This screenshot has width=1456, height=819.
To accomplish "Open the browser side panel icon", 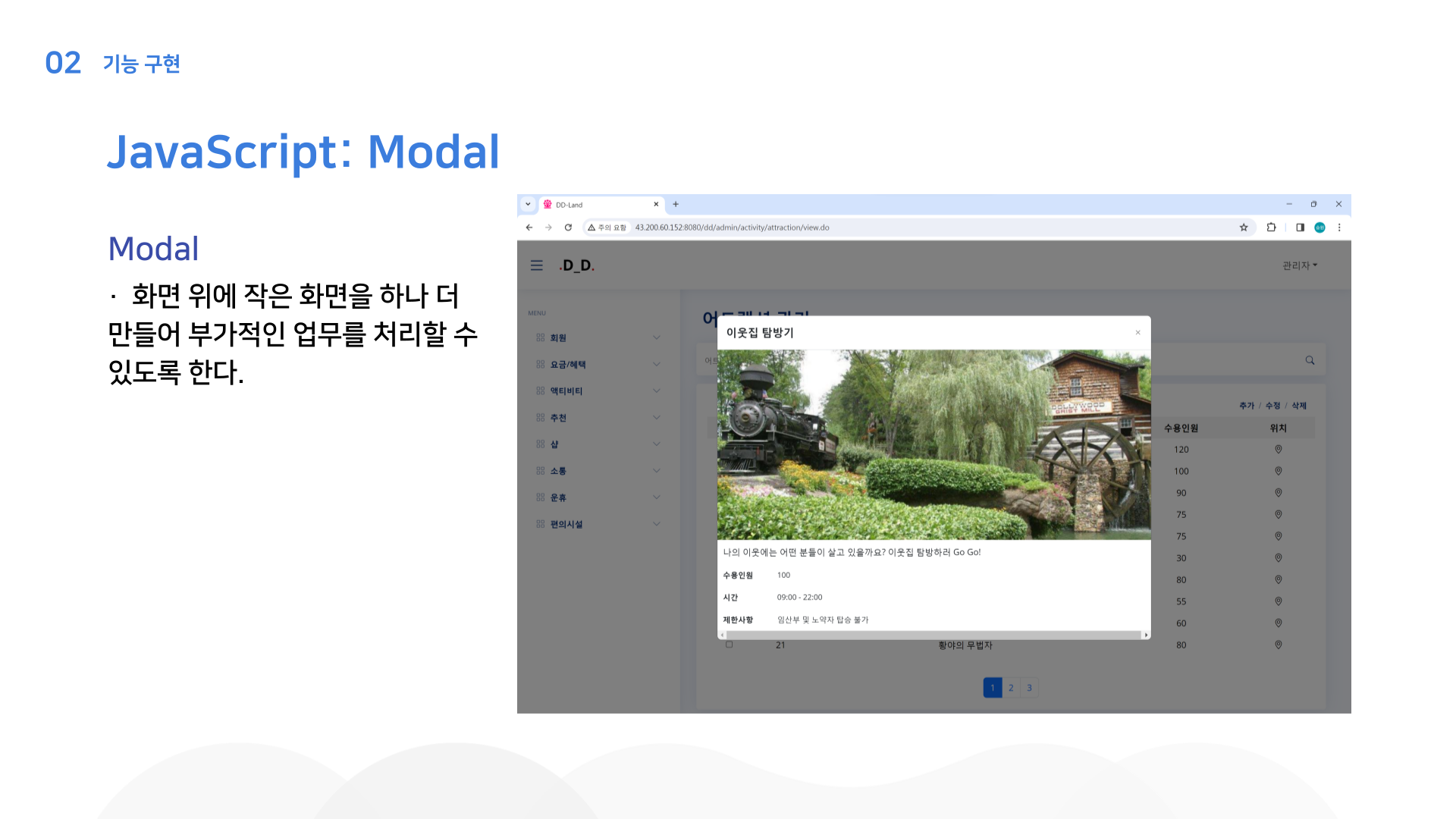I will tap(1300, 227).
